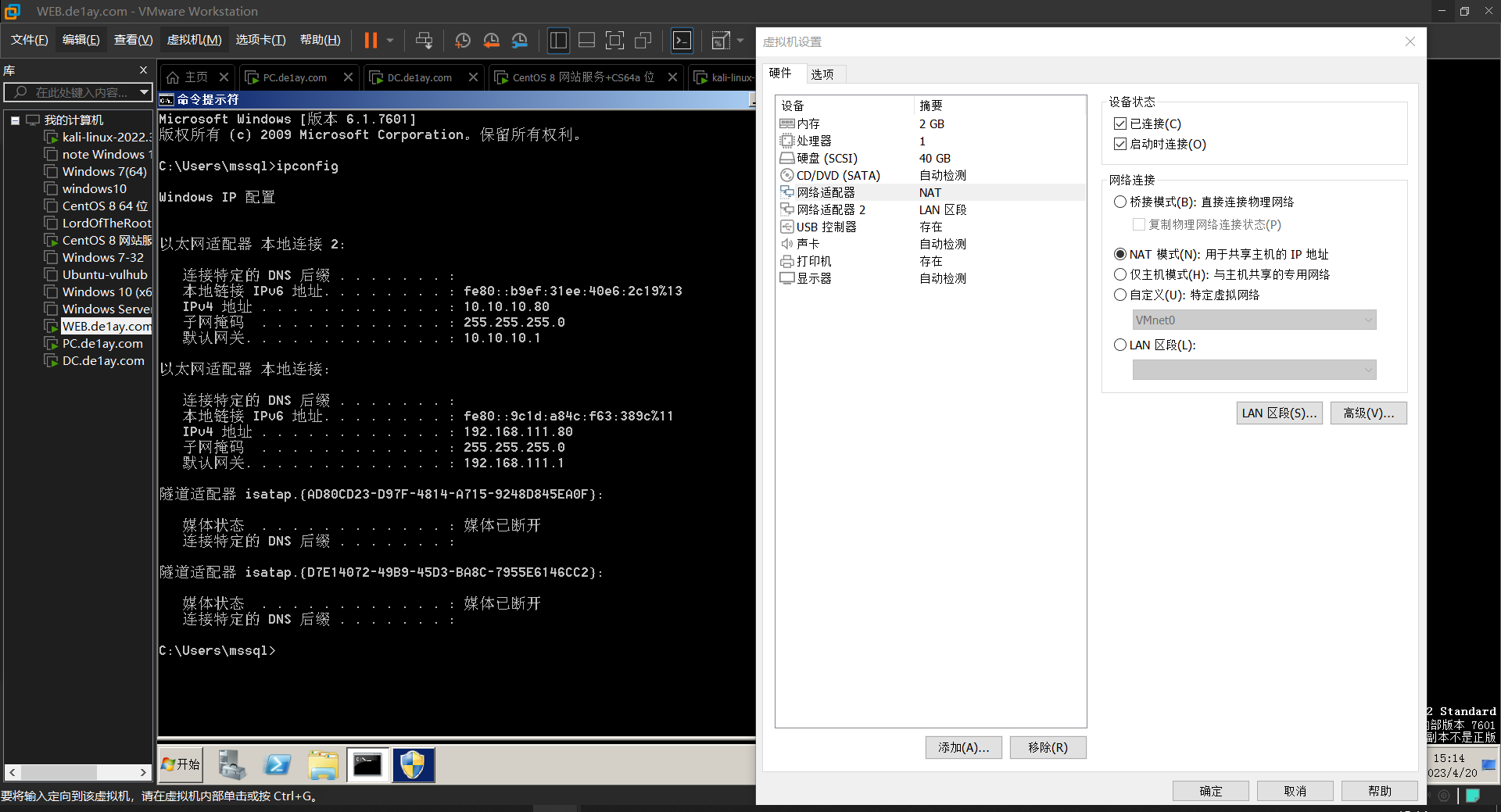Image resolution: width=1501 pixels, height=812 pixels.
Task: Select the 显示器 display device row
Action: click(x=930, y=278)
